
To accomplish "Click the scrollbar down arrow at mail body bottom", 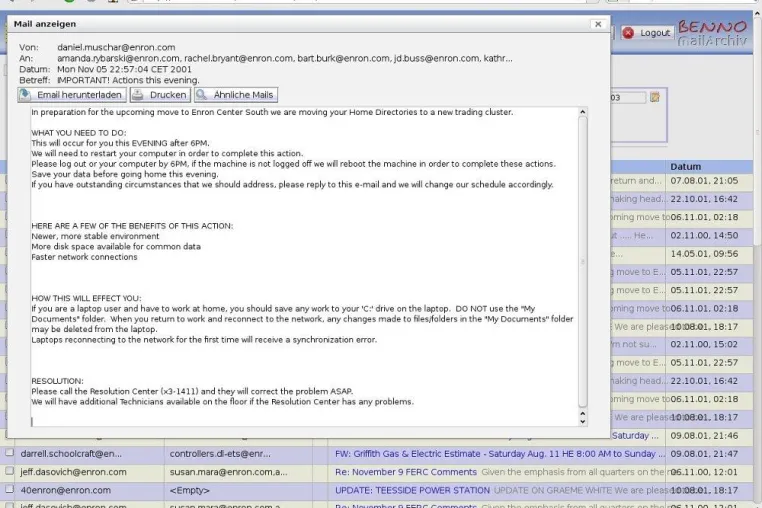I will point(583,421).
